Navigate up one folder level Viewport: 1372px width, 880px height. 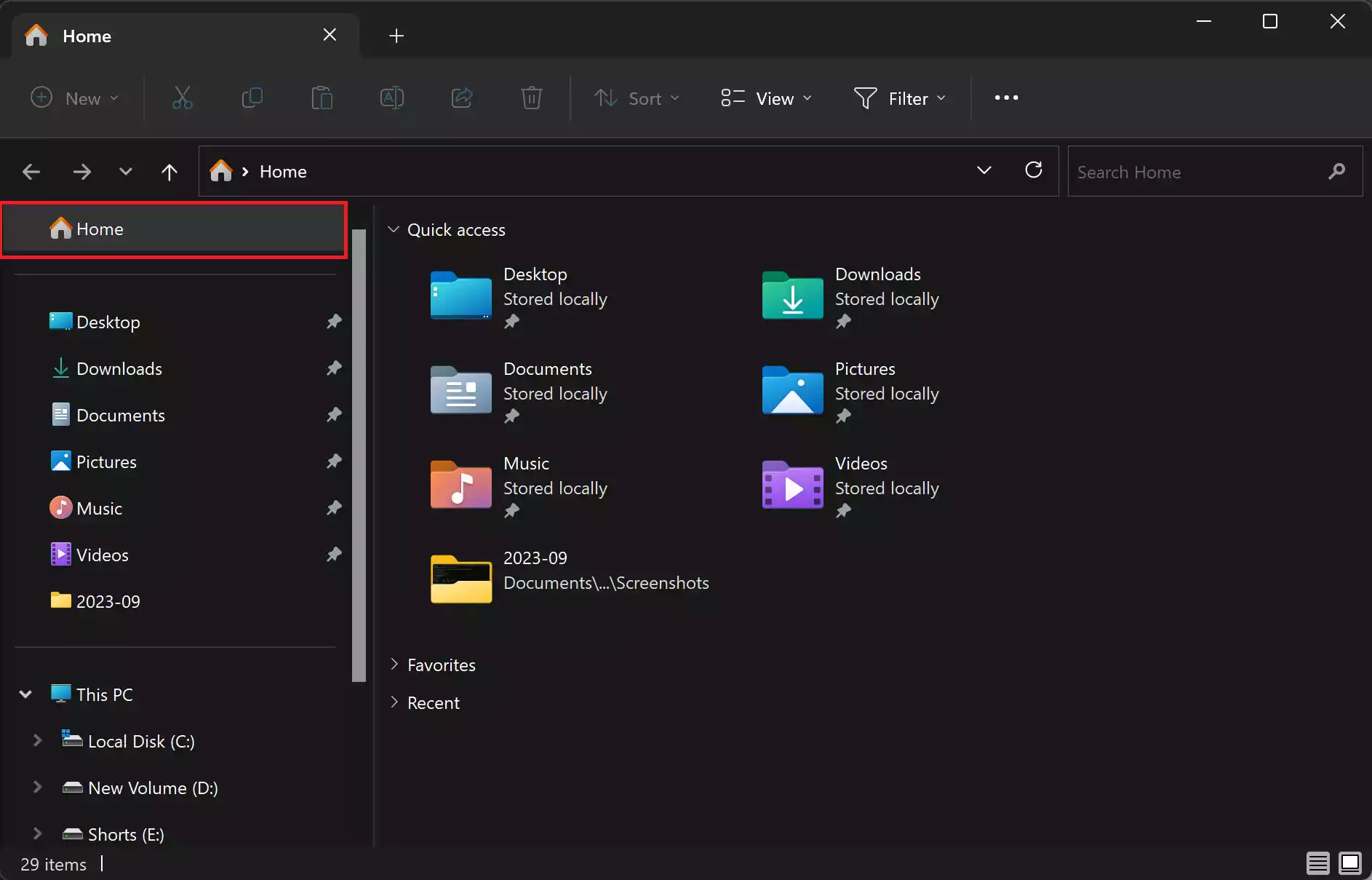[x=168, y=172]
